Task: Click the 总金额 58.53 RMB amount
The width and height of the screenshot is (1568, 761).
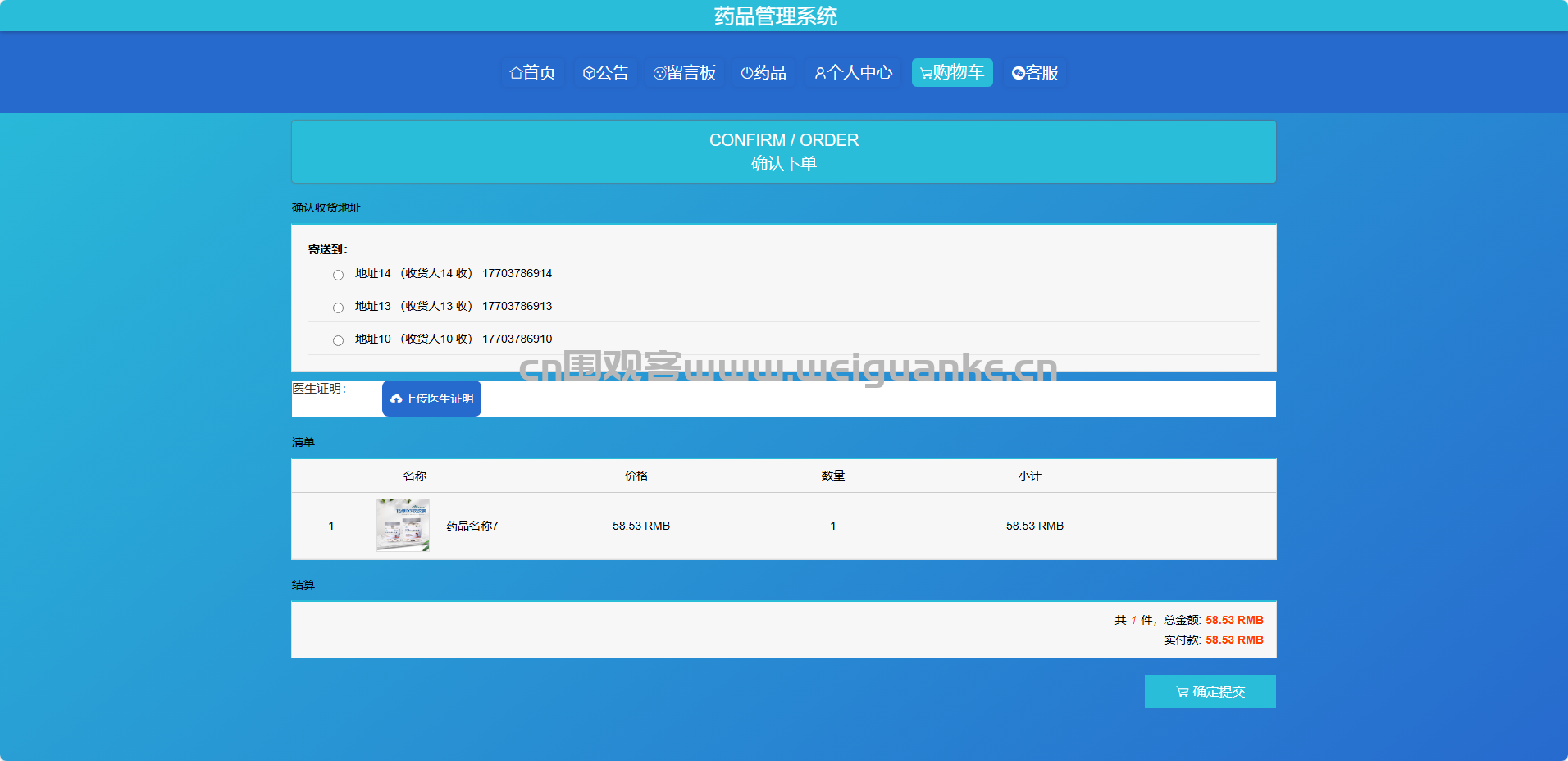Action: point(1234,620)
